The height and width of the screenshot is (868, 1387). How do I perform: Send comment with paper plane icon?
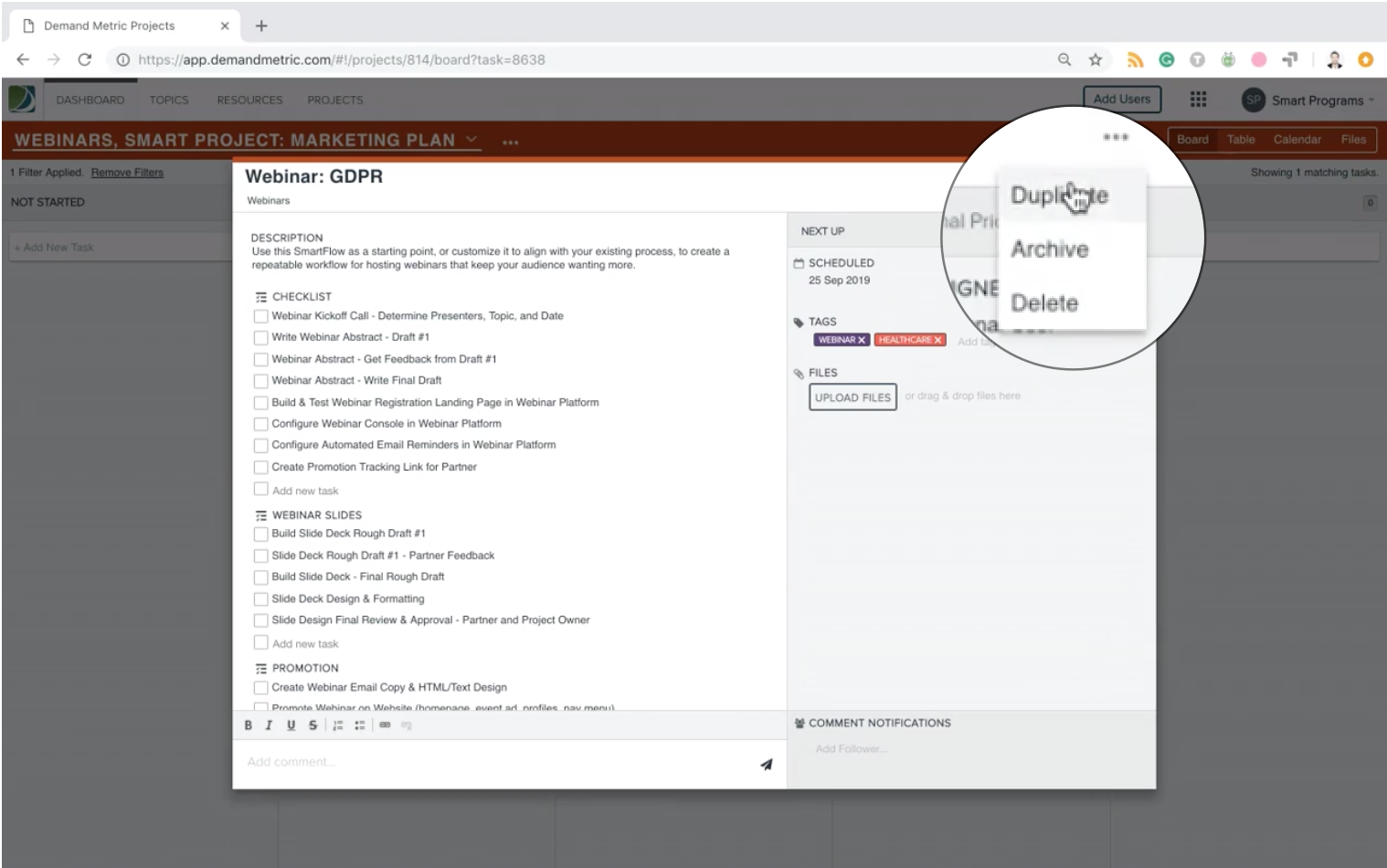(x=766, y=764)
